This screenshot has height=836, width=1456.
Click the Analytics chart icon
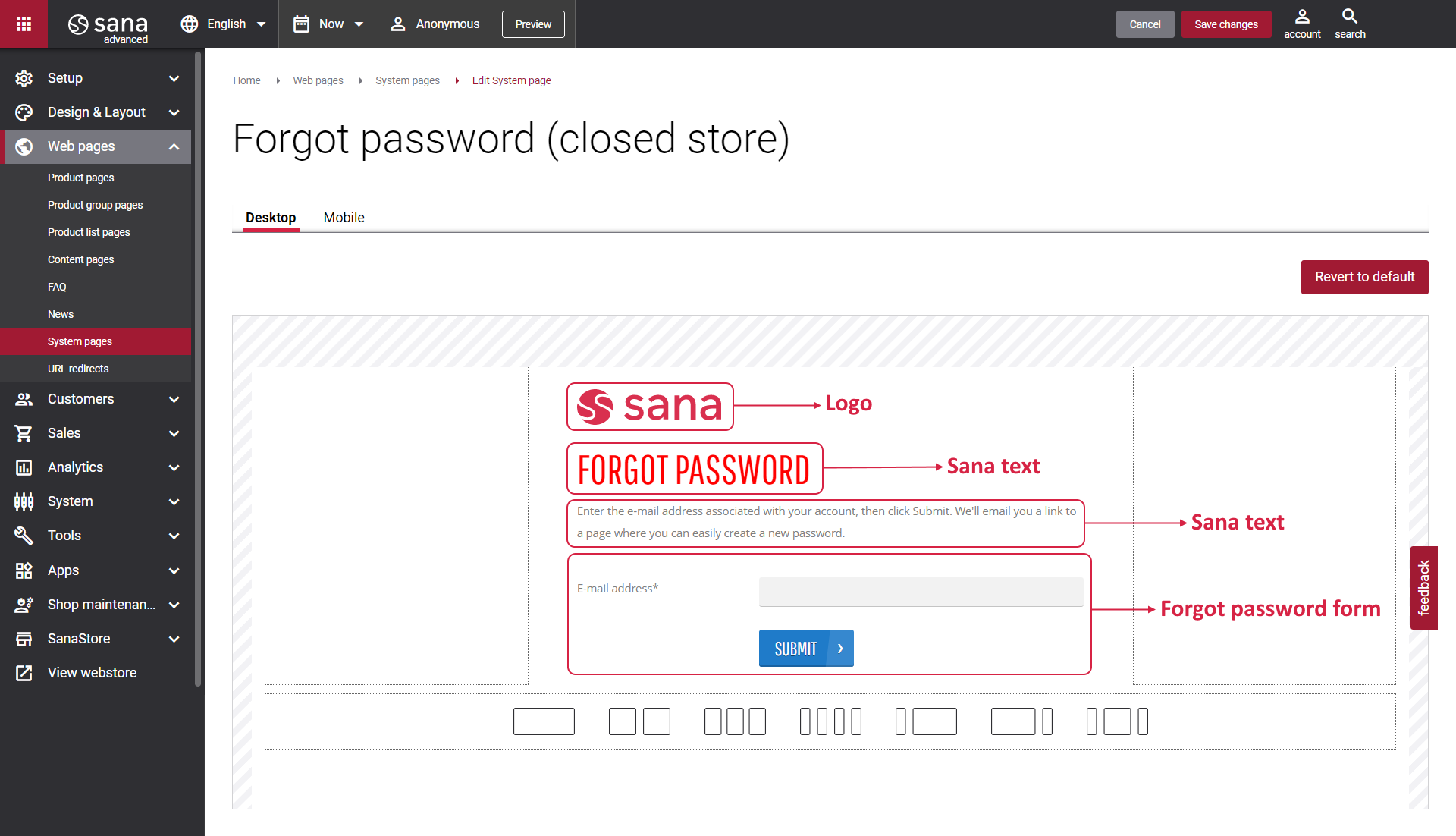click(x=24, y=467)
